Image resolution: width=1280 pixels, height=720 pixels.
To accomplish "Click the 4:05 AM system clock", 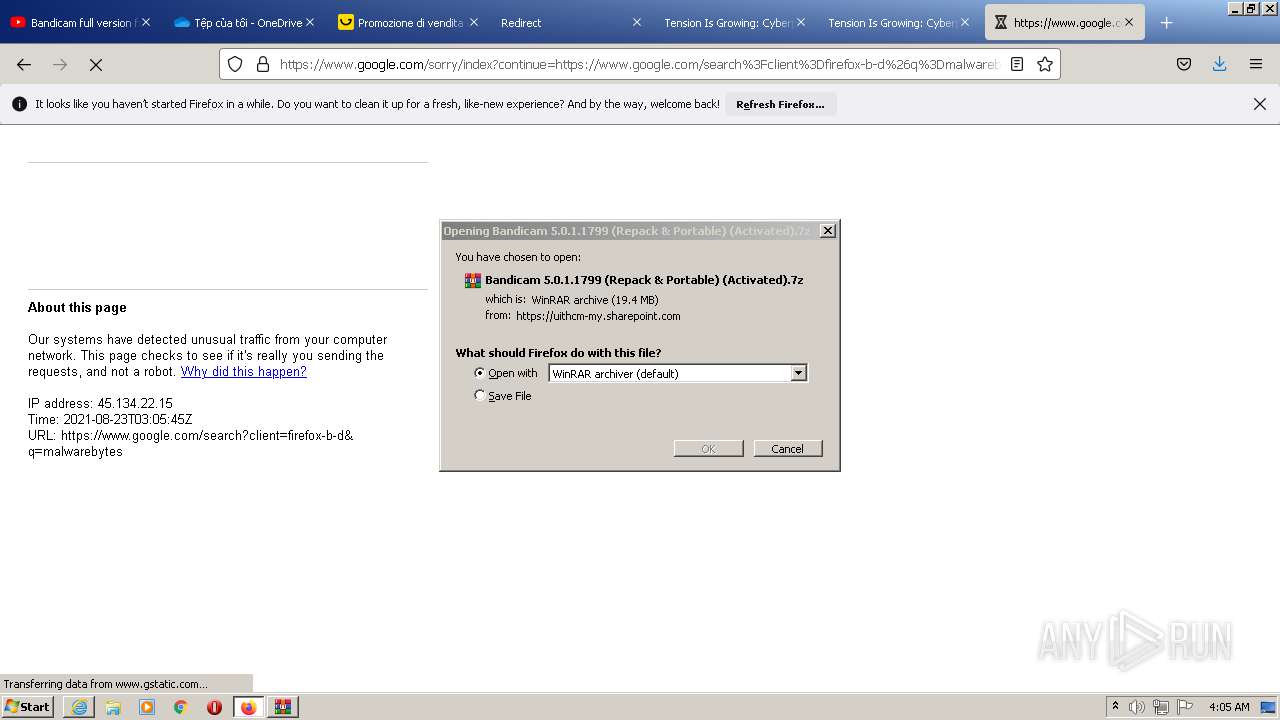I will point(1229,707).
